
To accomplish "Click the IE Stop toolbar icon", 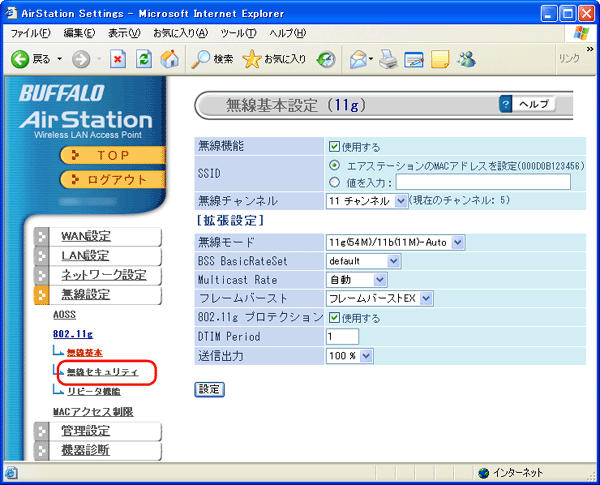I will click(118, 59).
